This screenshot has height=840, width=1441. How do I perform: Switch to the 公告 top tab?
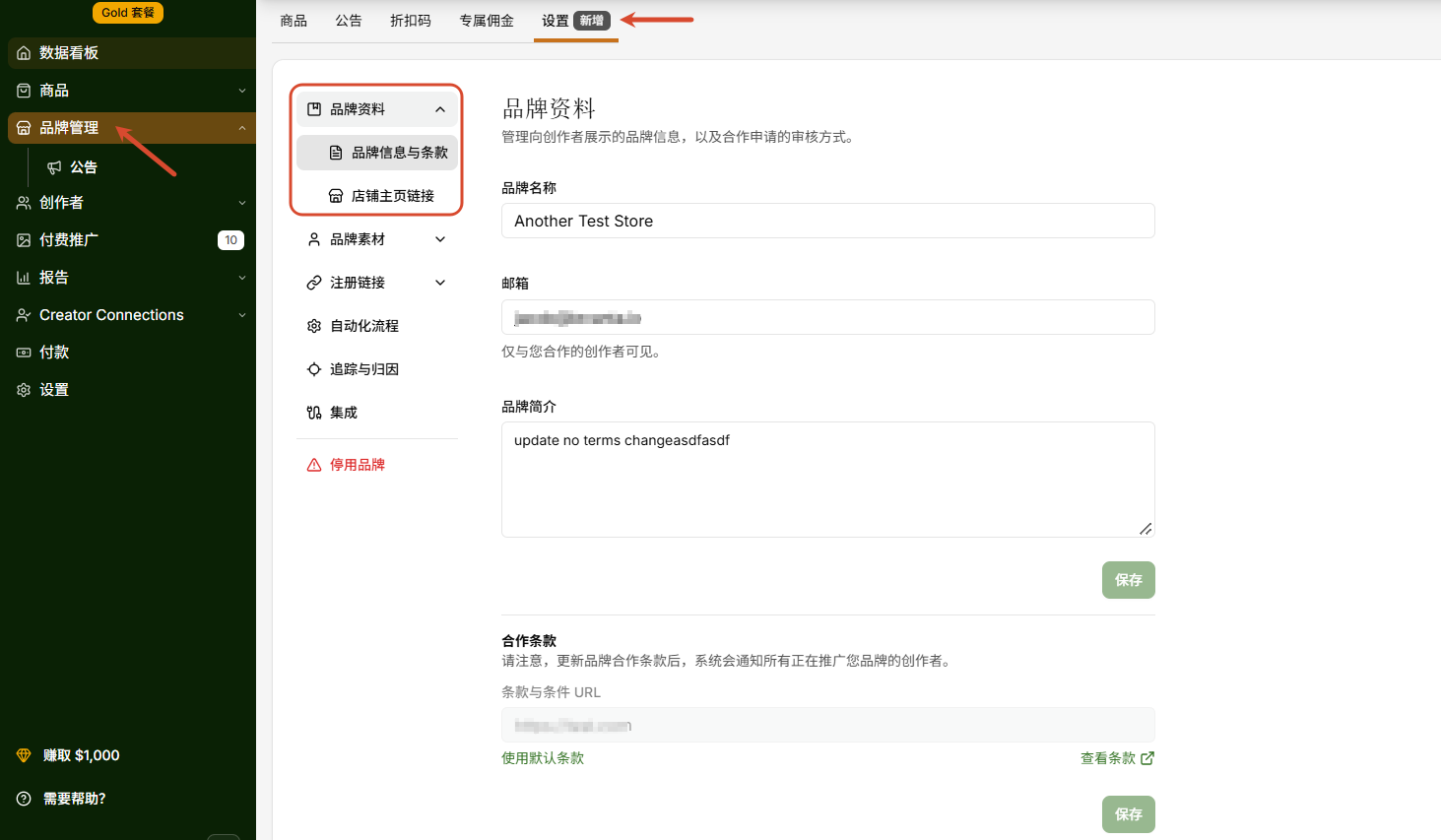coord(349,21)
